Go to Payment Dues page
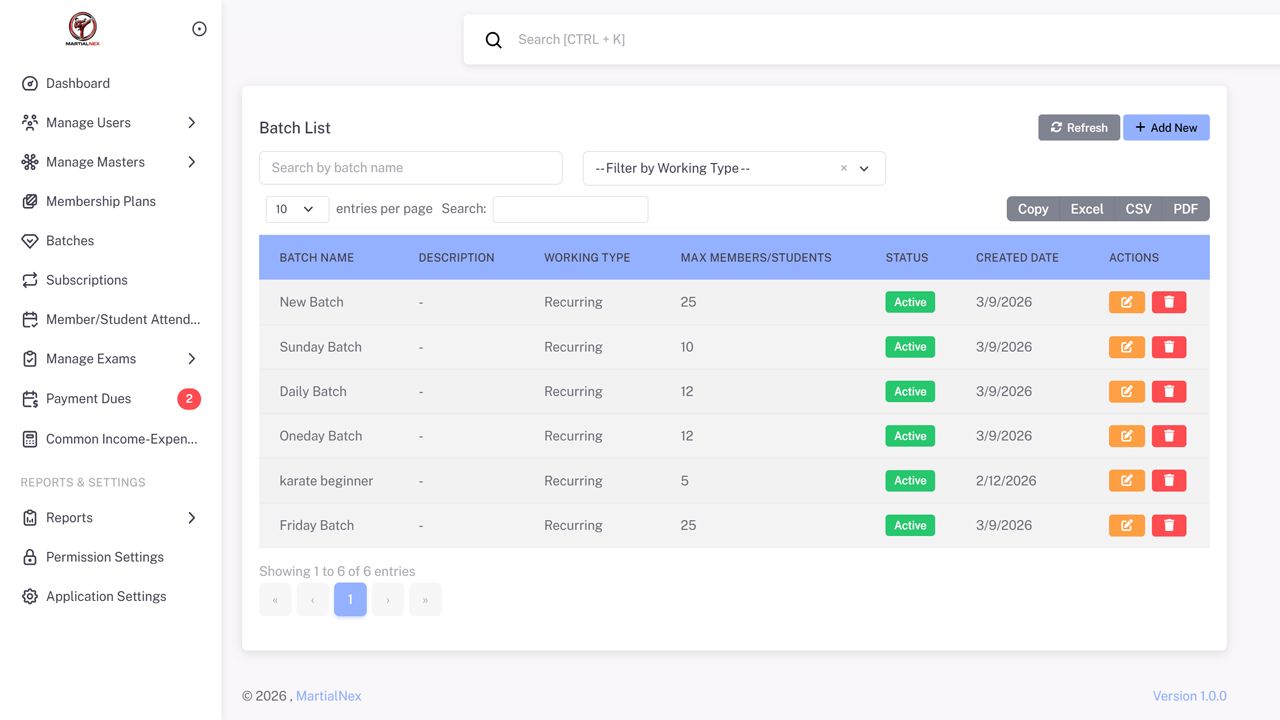The width and height of the screenshot is (1280, 720). point(88,399)
